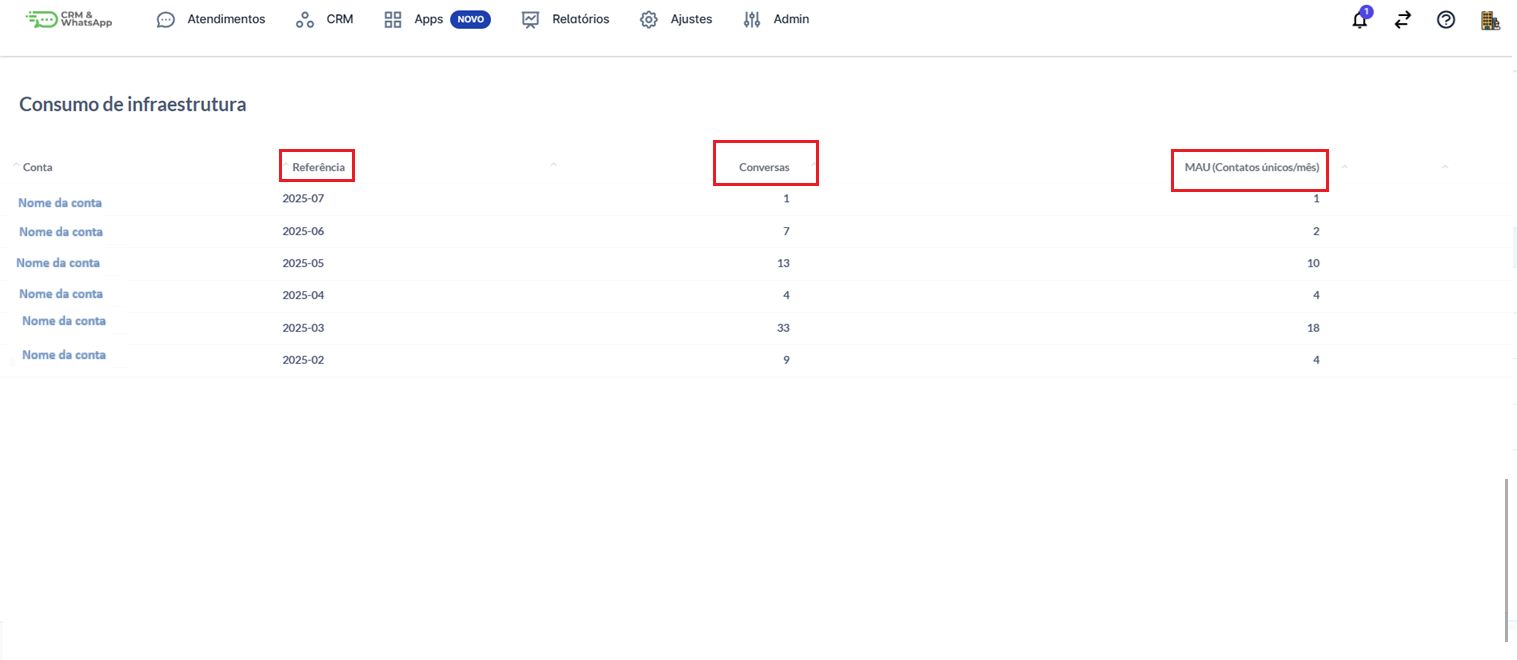Click the Admin sliders icon
The height and width of the screenshot is (660, 1517).
tap(752, 20)
